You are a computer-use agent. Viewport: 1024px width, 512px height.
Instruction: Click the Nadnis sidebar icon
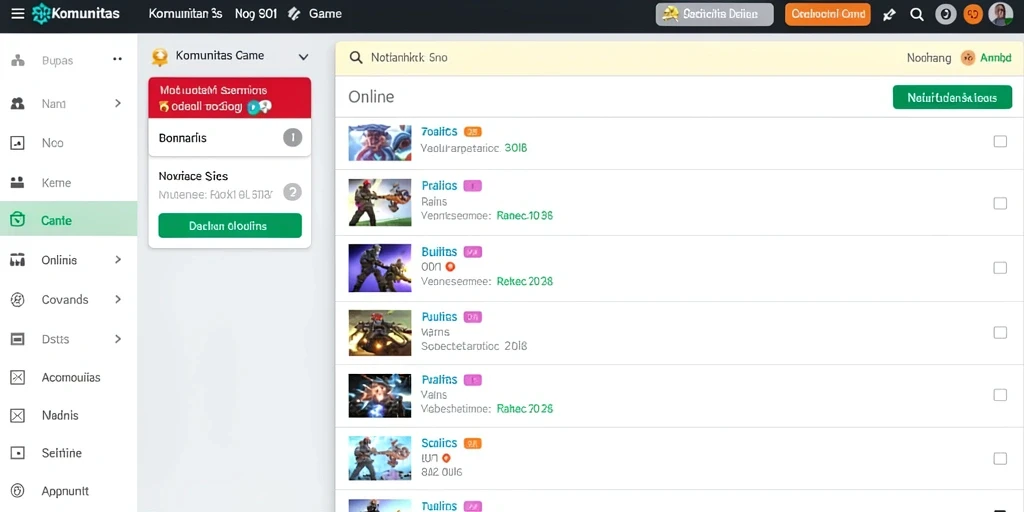click(x=18, y=415)
